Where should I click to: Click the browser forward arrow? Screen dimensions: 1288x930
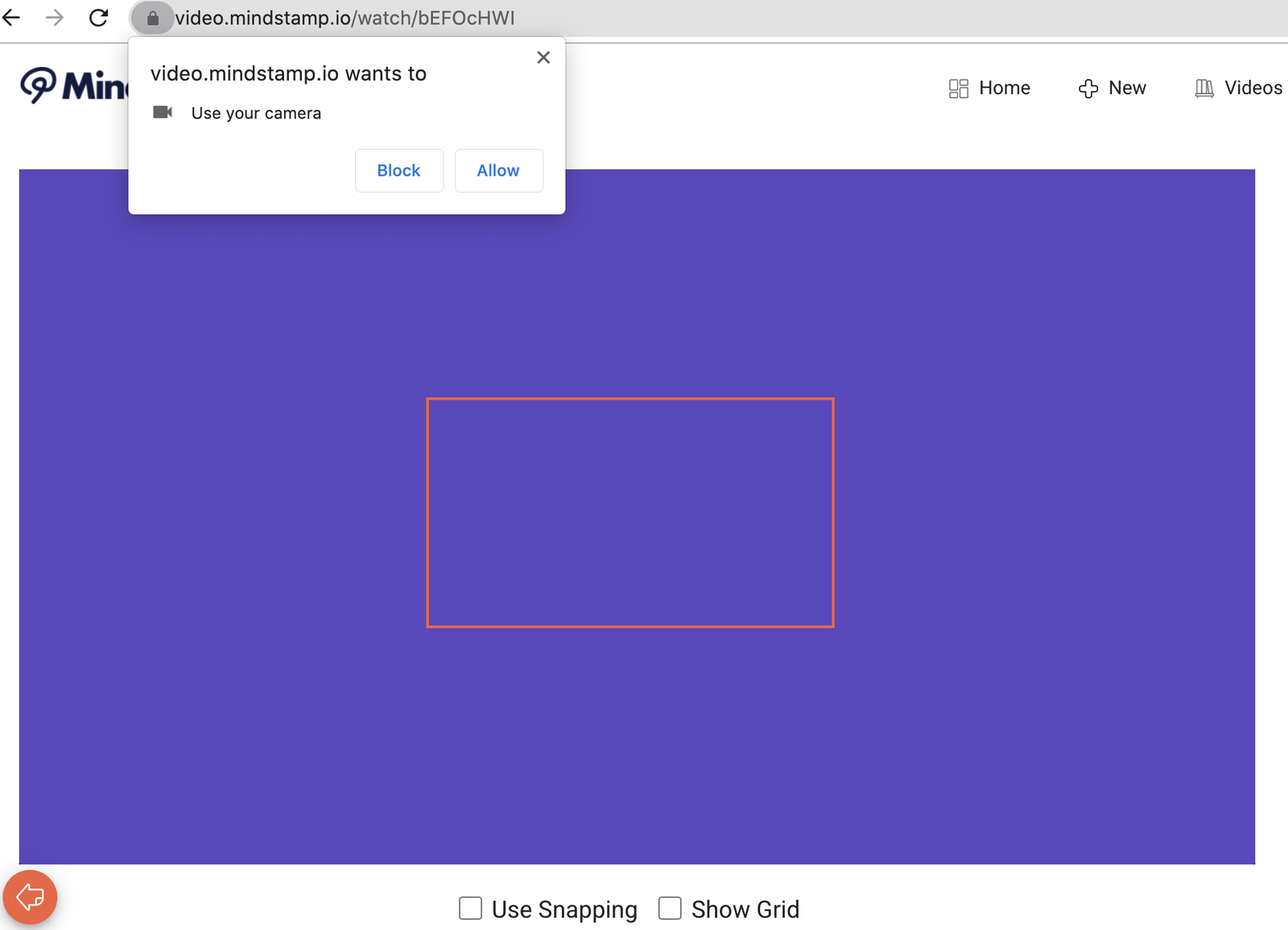55,18
